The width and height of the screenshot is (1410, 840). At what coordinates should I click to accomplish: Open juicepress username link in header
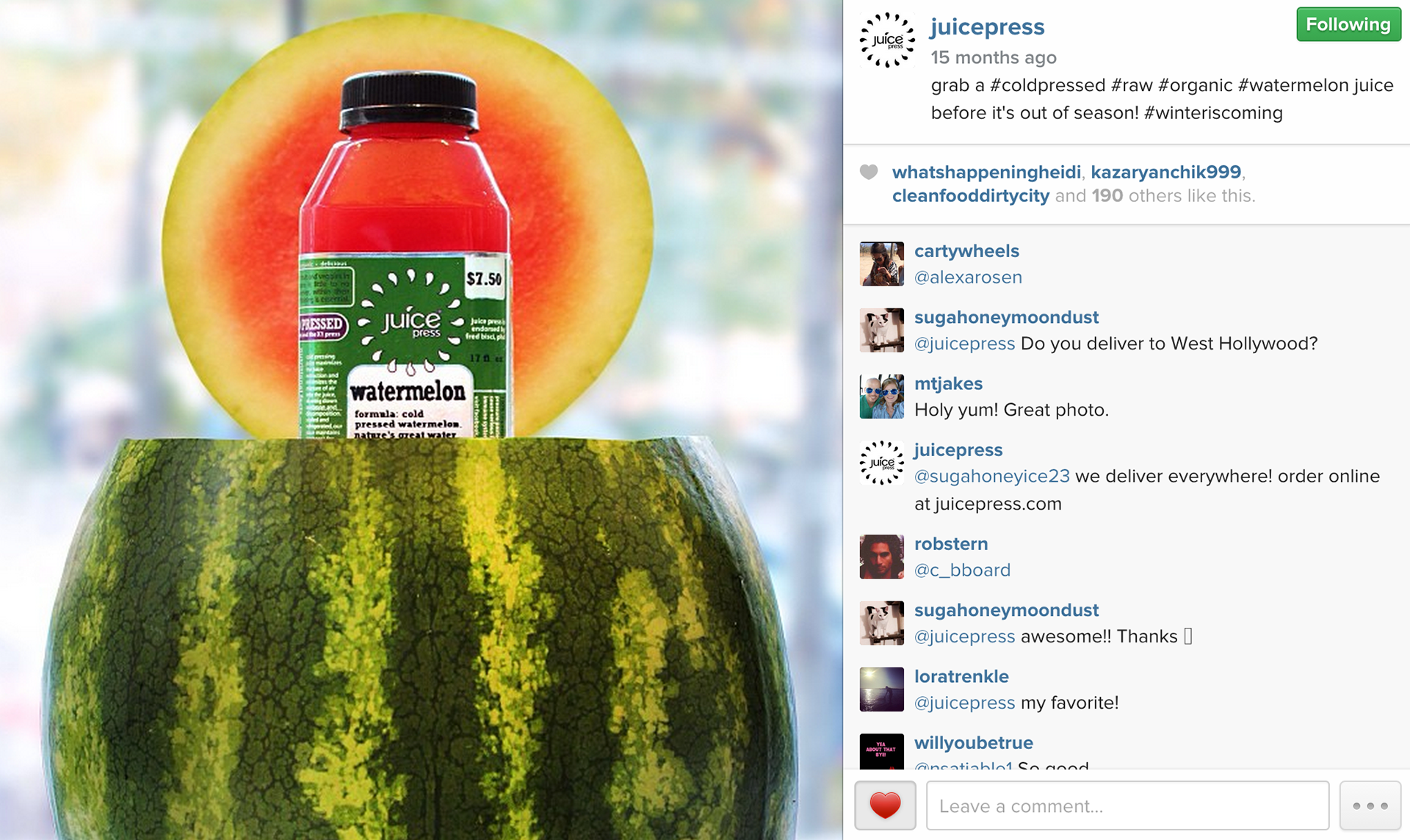pos(987,26)
